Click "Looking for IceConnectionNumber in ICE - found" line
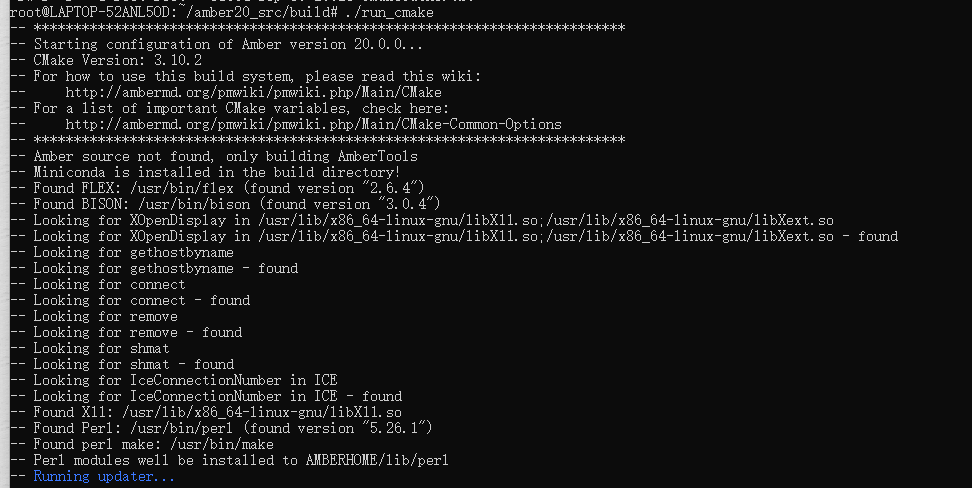 217,396
